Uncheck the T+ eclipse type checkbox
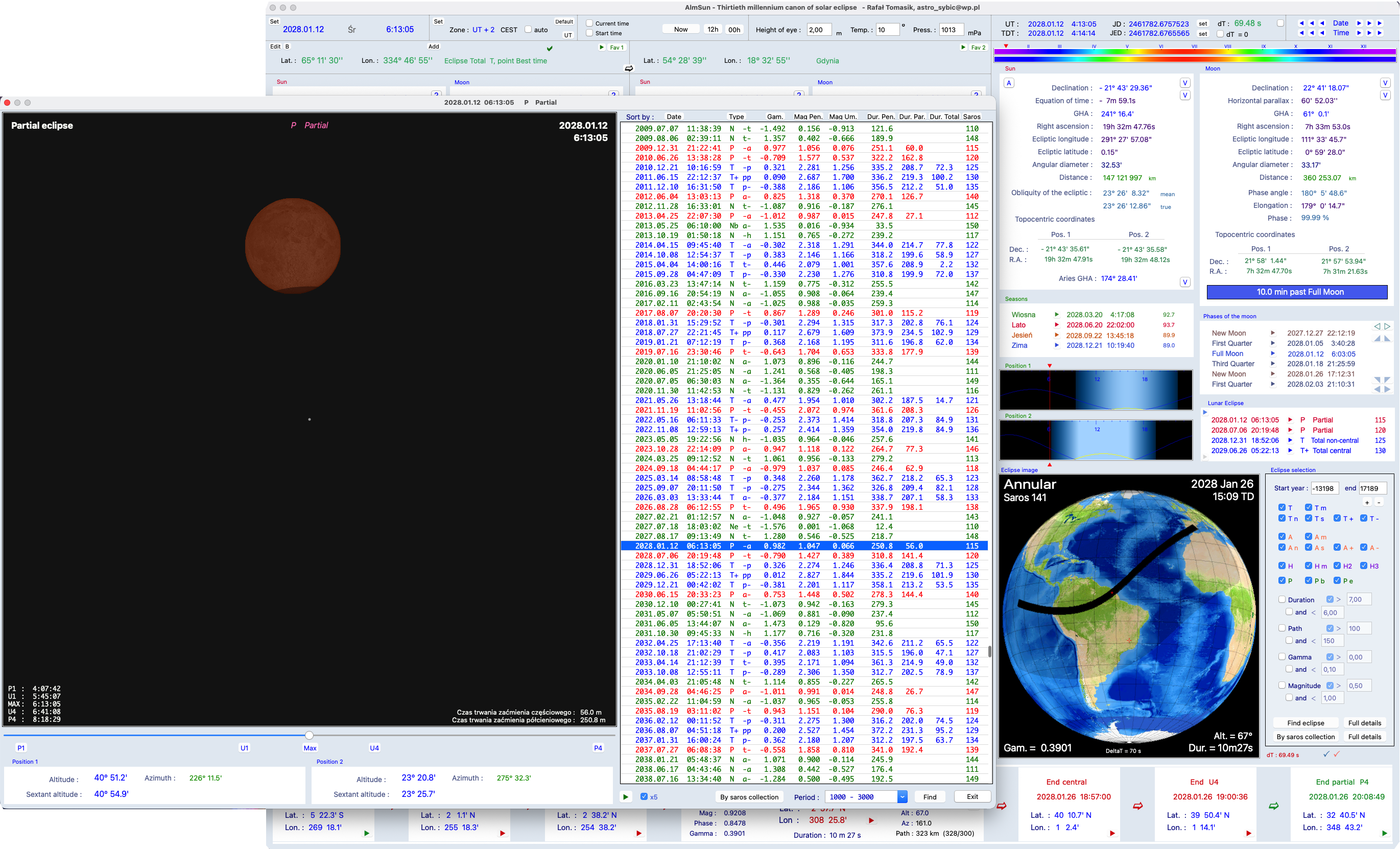Viewport: 1400px width, 849px height. 1337,518
